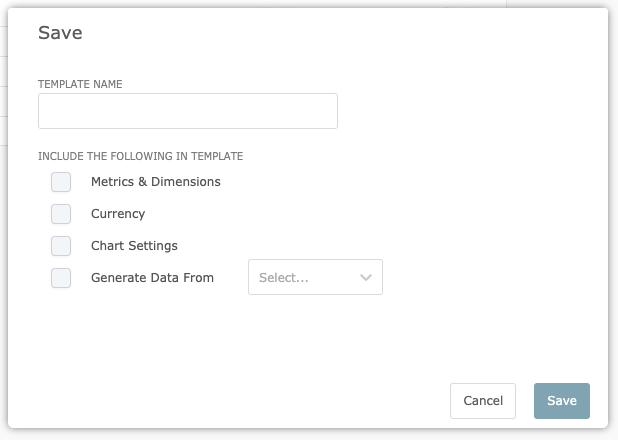This screenshot has height=440, width=618.
Task: Click the Save dialog title
Action: point(60,33)
